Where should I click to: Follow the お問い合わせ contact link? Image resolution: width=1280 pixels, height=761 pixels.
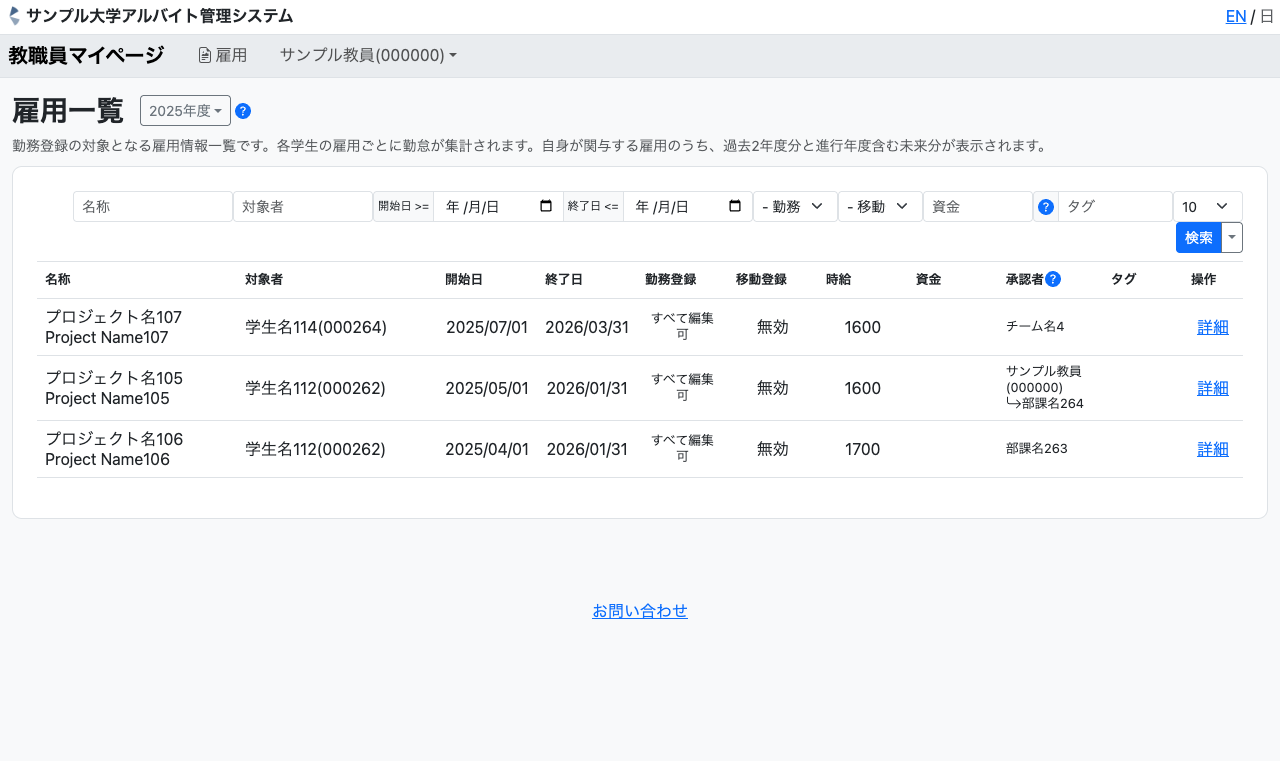[640, 611]
